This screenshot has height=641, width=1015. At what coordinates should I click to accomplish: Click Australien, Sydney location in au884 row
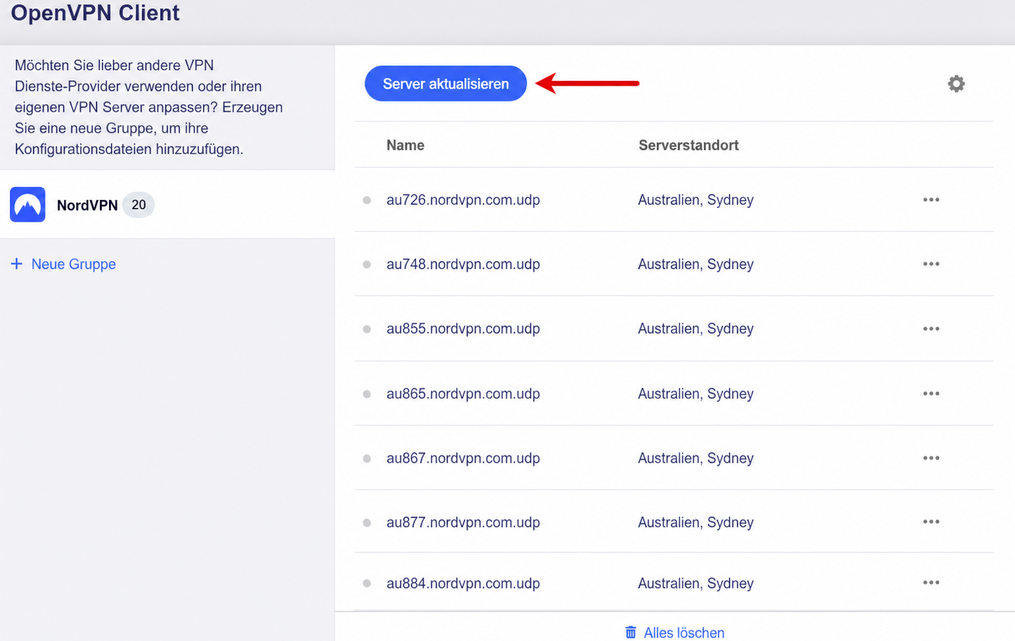pos(696,583)
